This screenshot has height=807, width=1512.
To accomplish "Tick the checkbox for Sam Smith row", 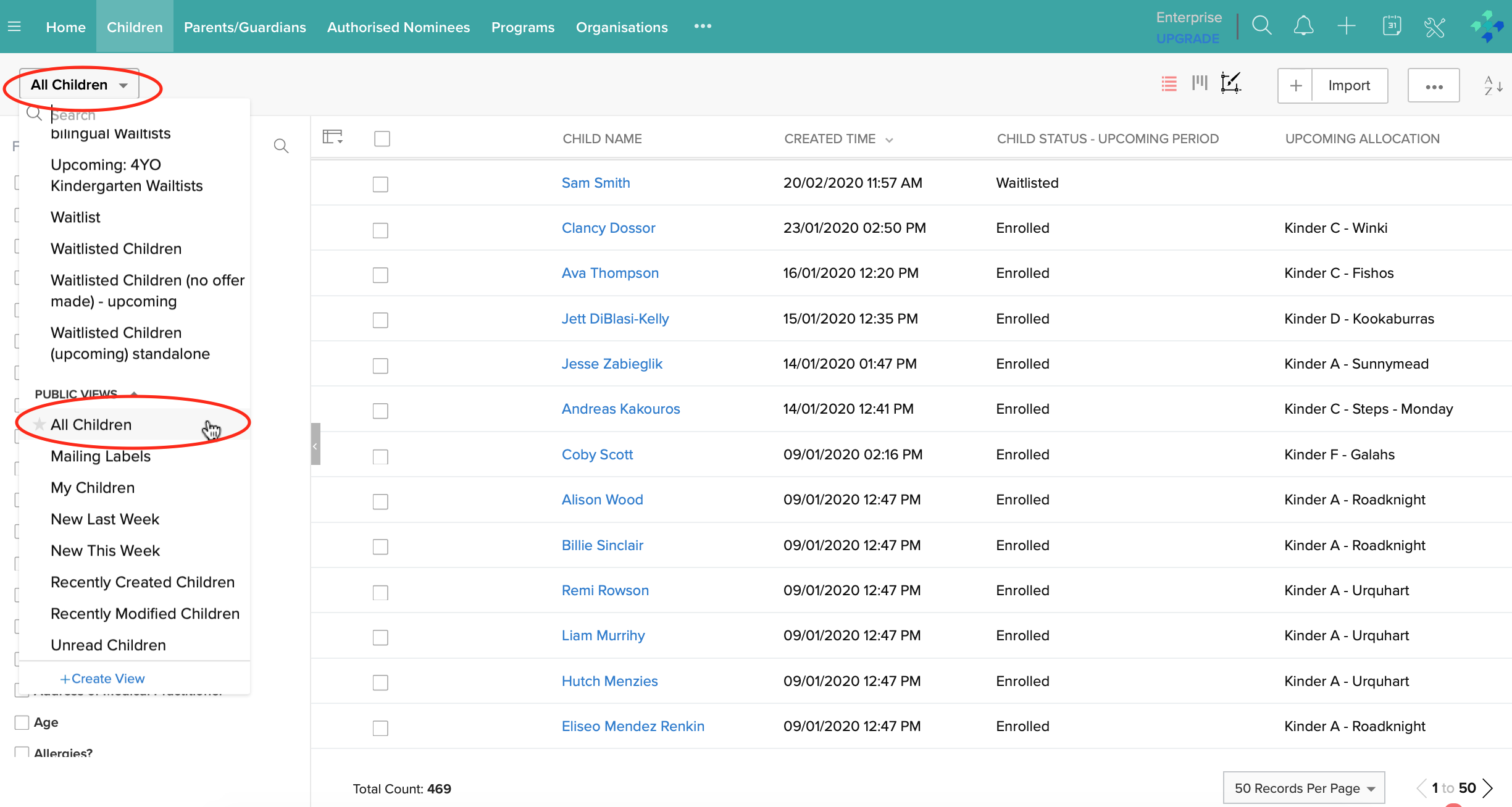I will pos(380,184).
